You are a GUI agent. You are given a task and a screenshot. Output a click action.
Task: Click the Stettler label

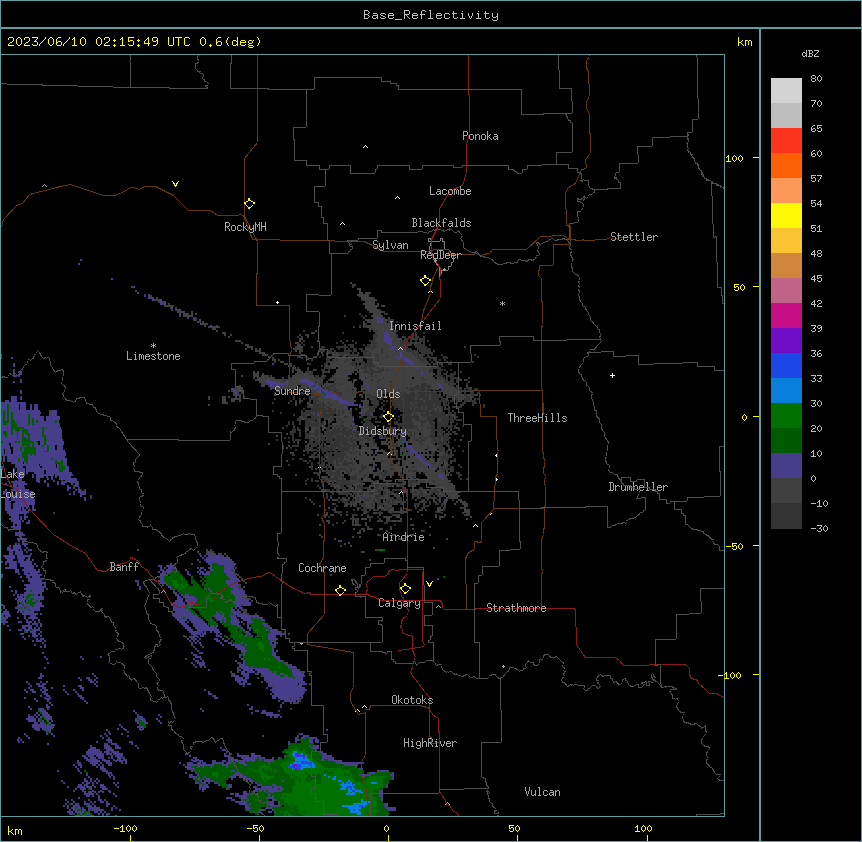tap(634, 237)
